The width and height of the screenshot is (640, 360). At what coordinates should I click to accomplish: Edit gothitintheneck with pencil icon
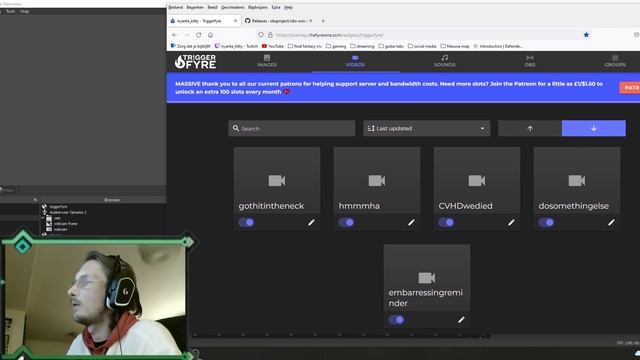[311, 222]
